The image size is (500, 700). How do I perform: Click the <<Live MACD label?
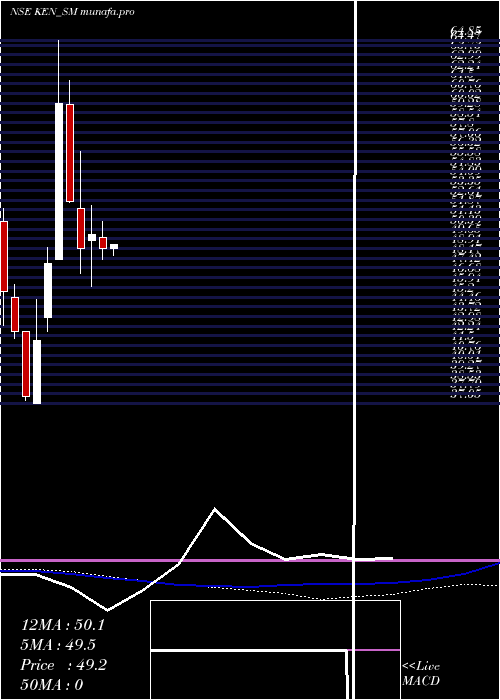pyautogui.click(x=421, y=674)
